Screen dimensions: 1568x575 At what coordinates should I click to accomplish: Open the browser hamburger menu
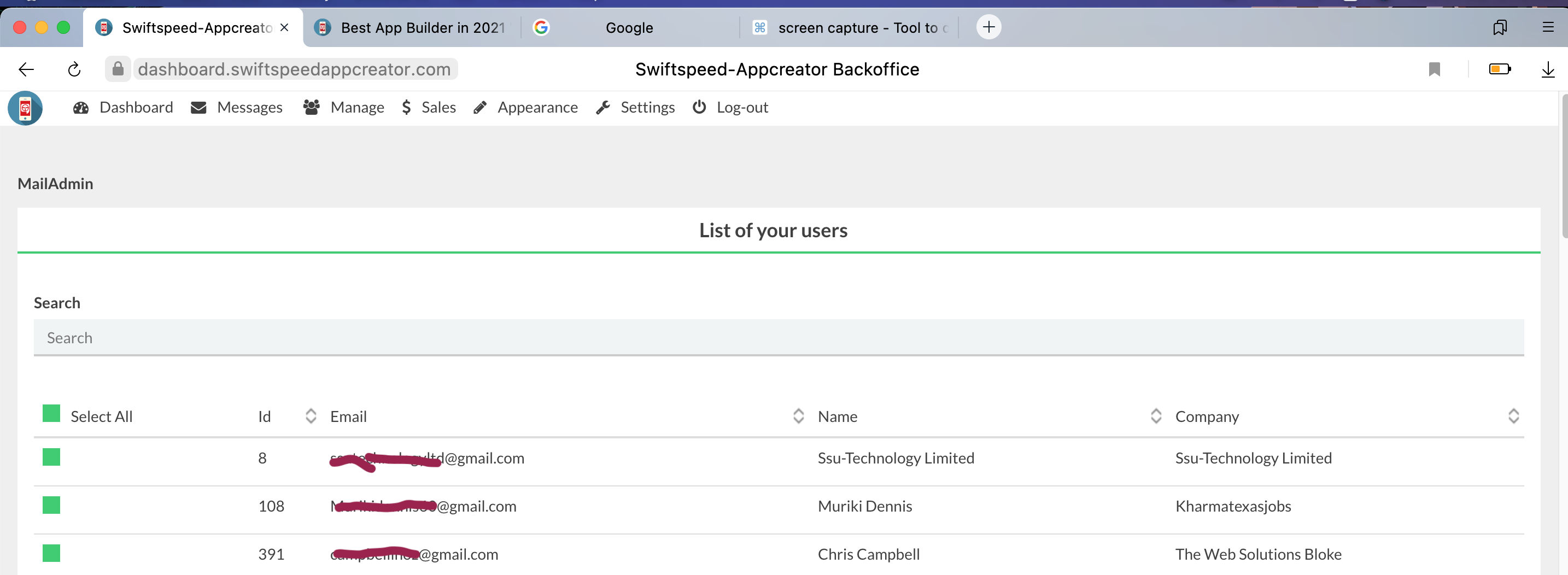1548,27
